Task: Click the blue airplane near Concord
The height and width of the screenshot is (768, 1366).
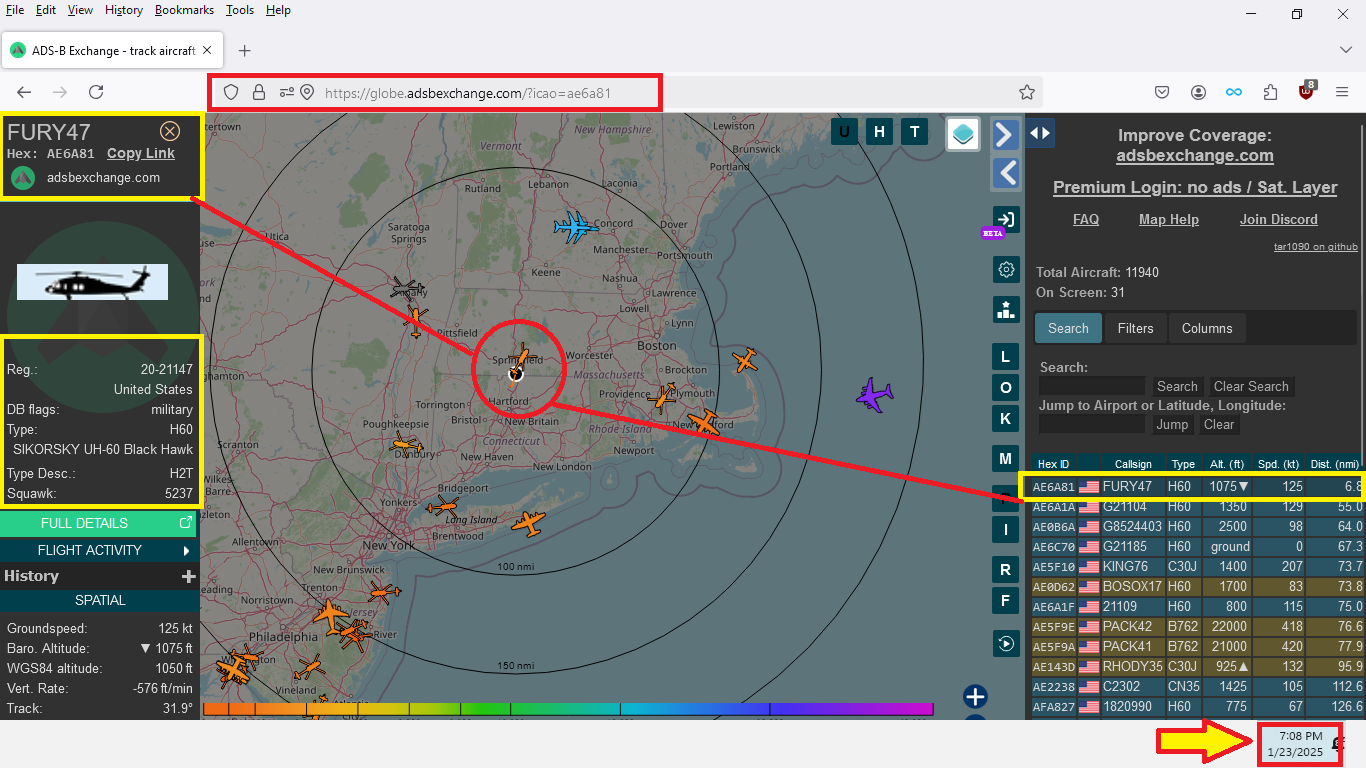Action: click(x=575, y=227)
